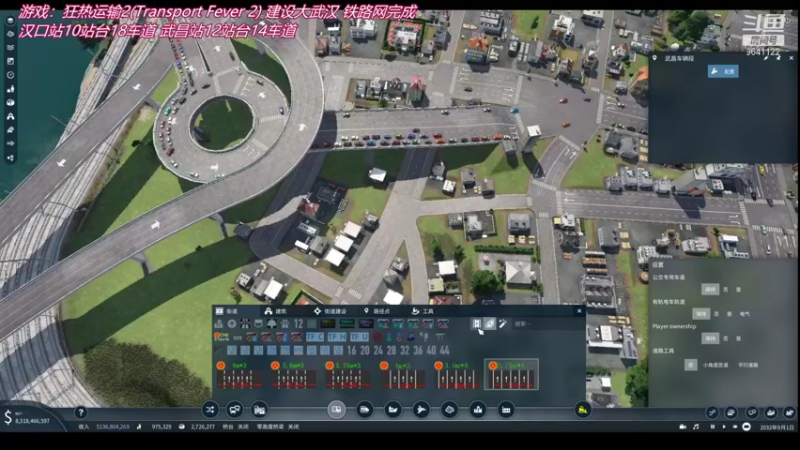Choose the 3.75m×3 street thumbnail
Image resolution: width=800 pixels, height=450 pixels.
(x=348, y=374)
